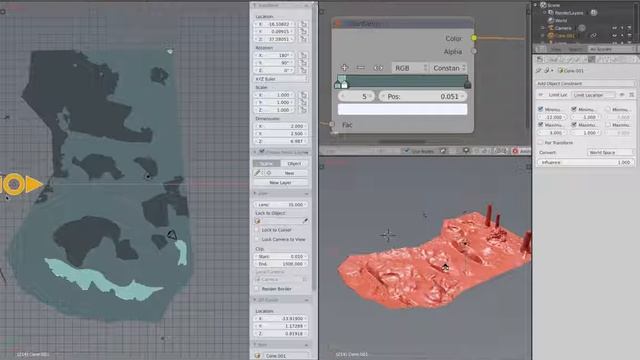
Task: Select the Scene grease pencil tab
Action: point(266,163)
